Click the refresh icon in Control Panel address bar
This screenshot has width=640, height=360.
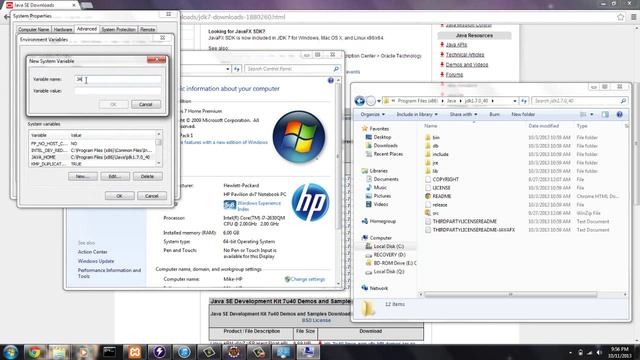point(237,69)
